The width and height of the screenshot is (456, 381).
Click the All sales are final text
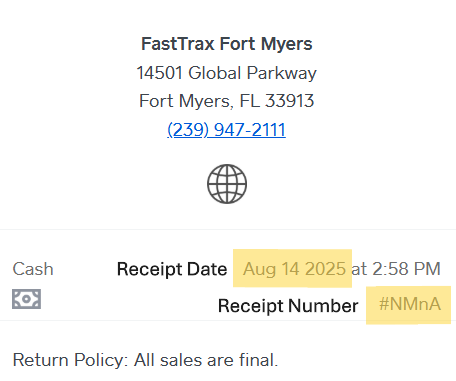(206, 360)
